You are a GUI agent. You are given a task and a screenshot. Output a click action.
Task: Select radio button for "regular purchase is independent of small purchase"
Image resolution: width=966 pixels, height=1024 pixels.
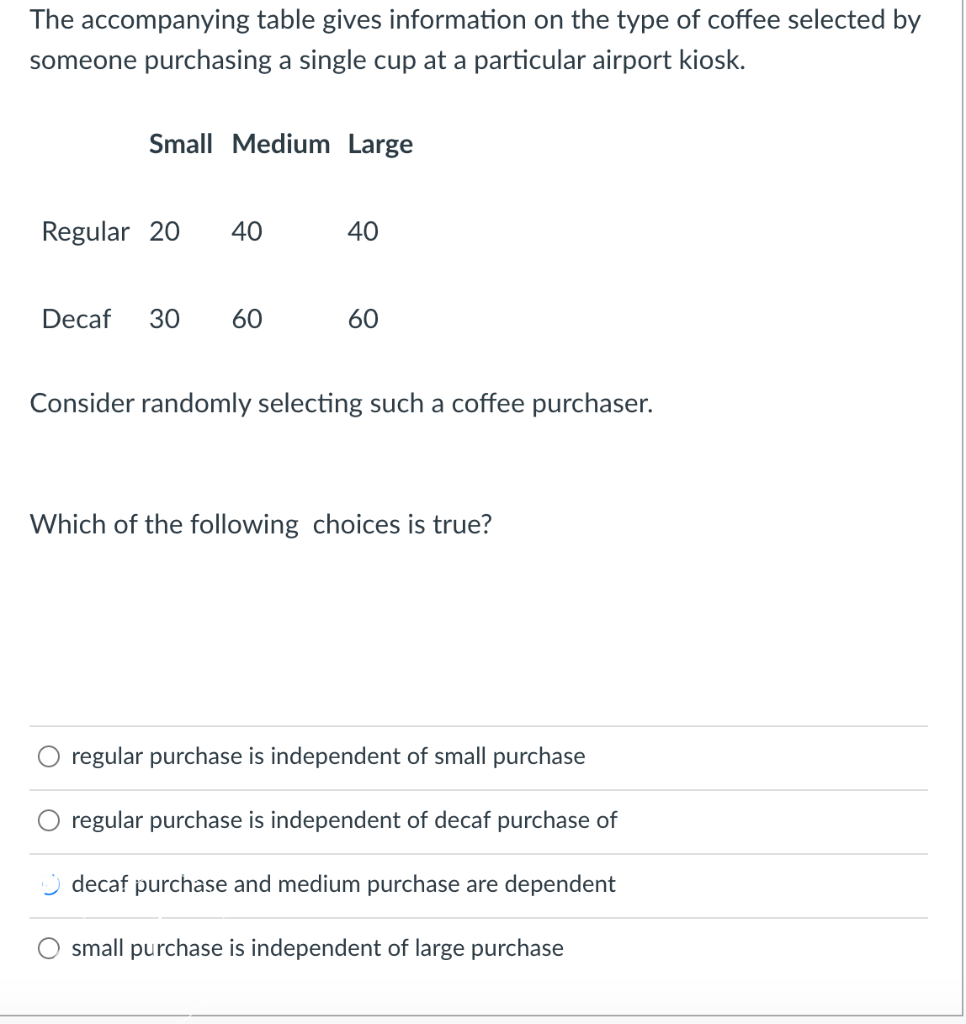click(49, 757)
